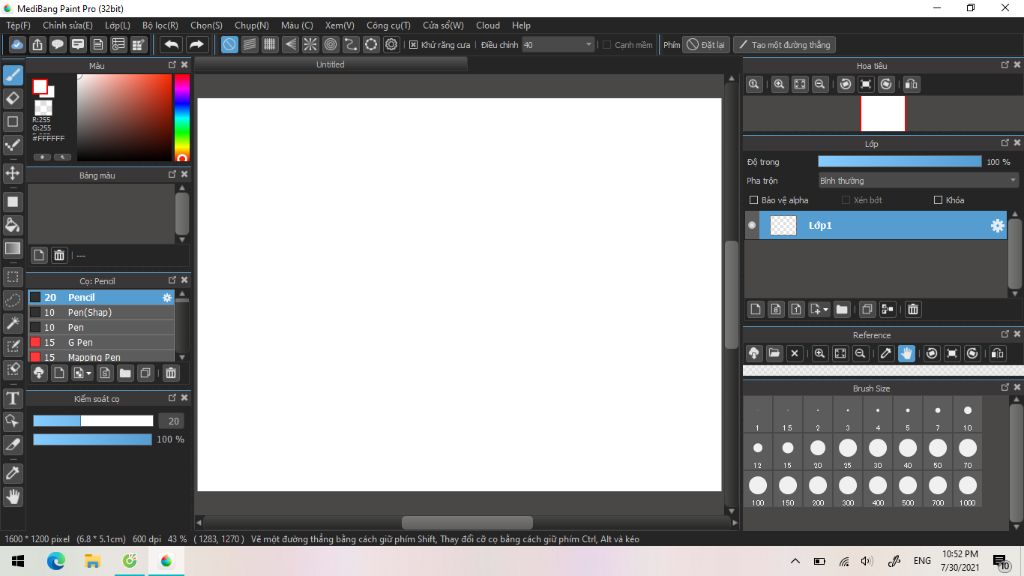Pick a color in the saturation square
The image size is (1024, 576).
click(124, 118)
